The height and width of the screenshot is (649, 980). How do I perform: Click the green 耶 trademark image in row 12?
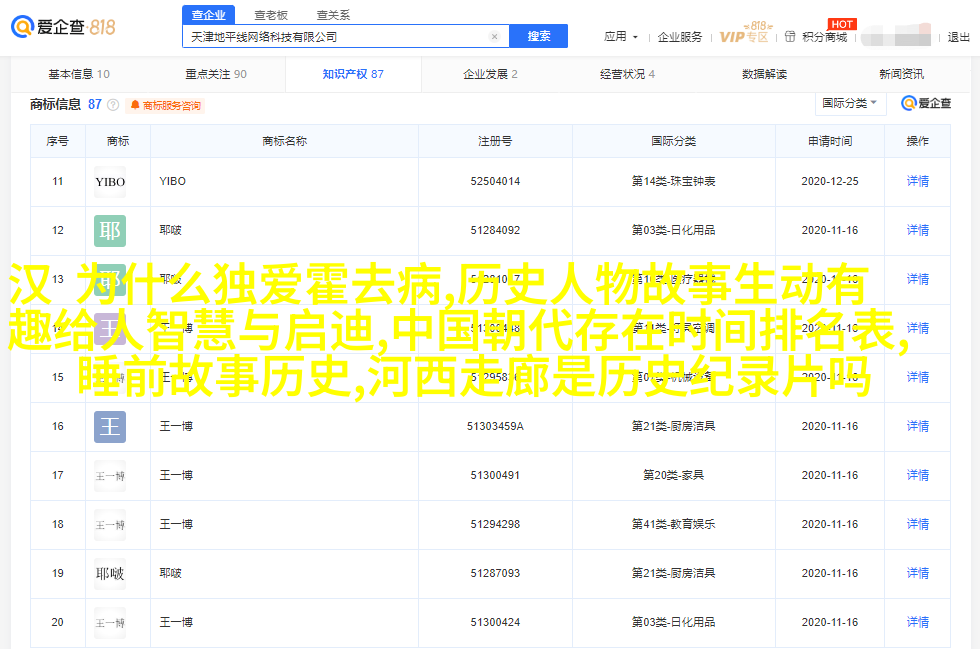tap(110, 231)
